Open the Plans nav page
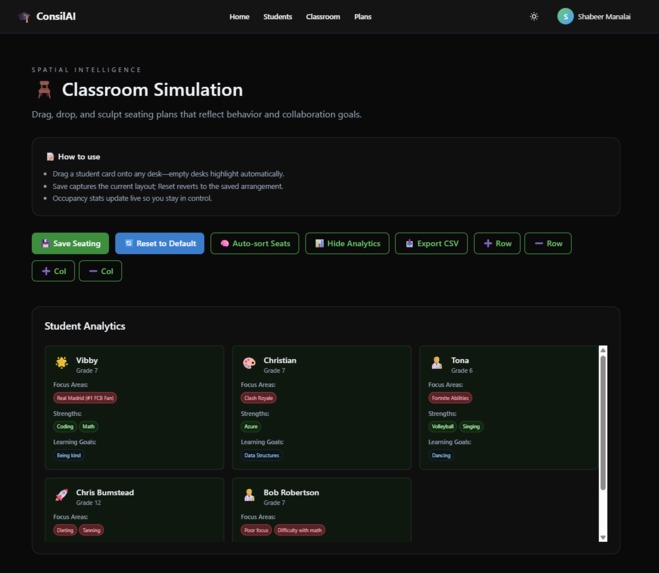The width and height of the screenshot is (659, 573). (x=363, y=17)
